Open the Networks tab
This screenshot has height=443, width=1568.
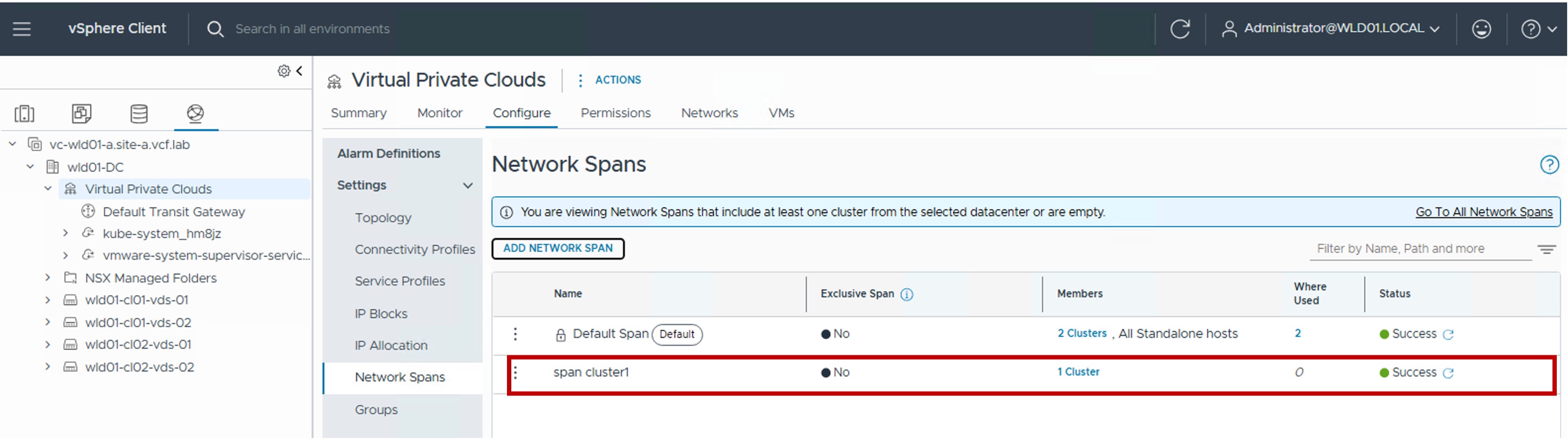click(709, 113)
